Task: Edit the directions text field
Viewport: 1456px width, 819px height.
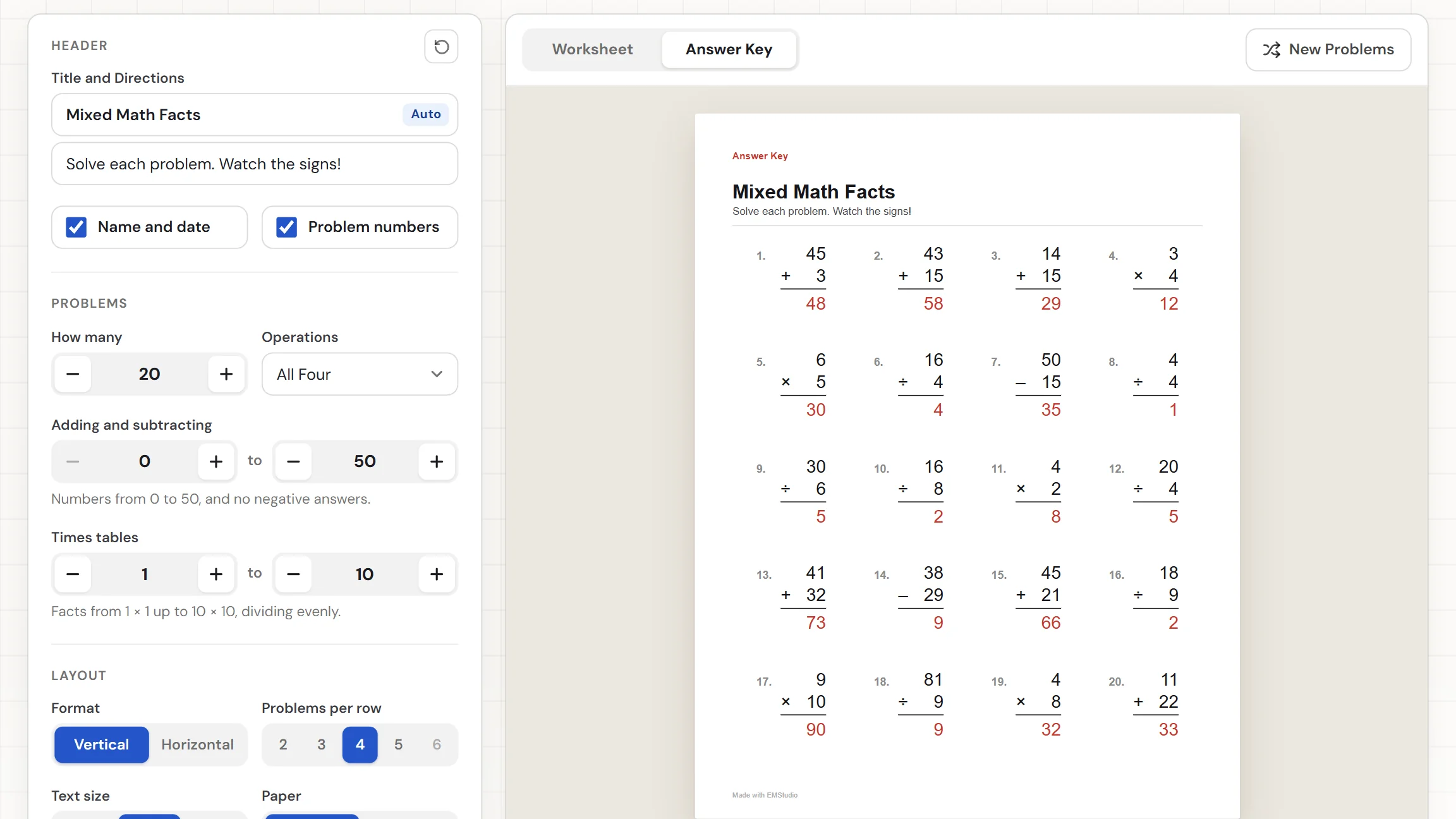Action: click(x=255, y=164)
